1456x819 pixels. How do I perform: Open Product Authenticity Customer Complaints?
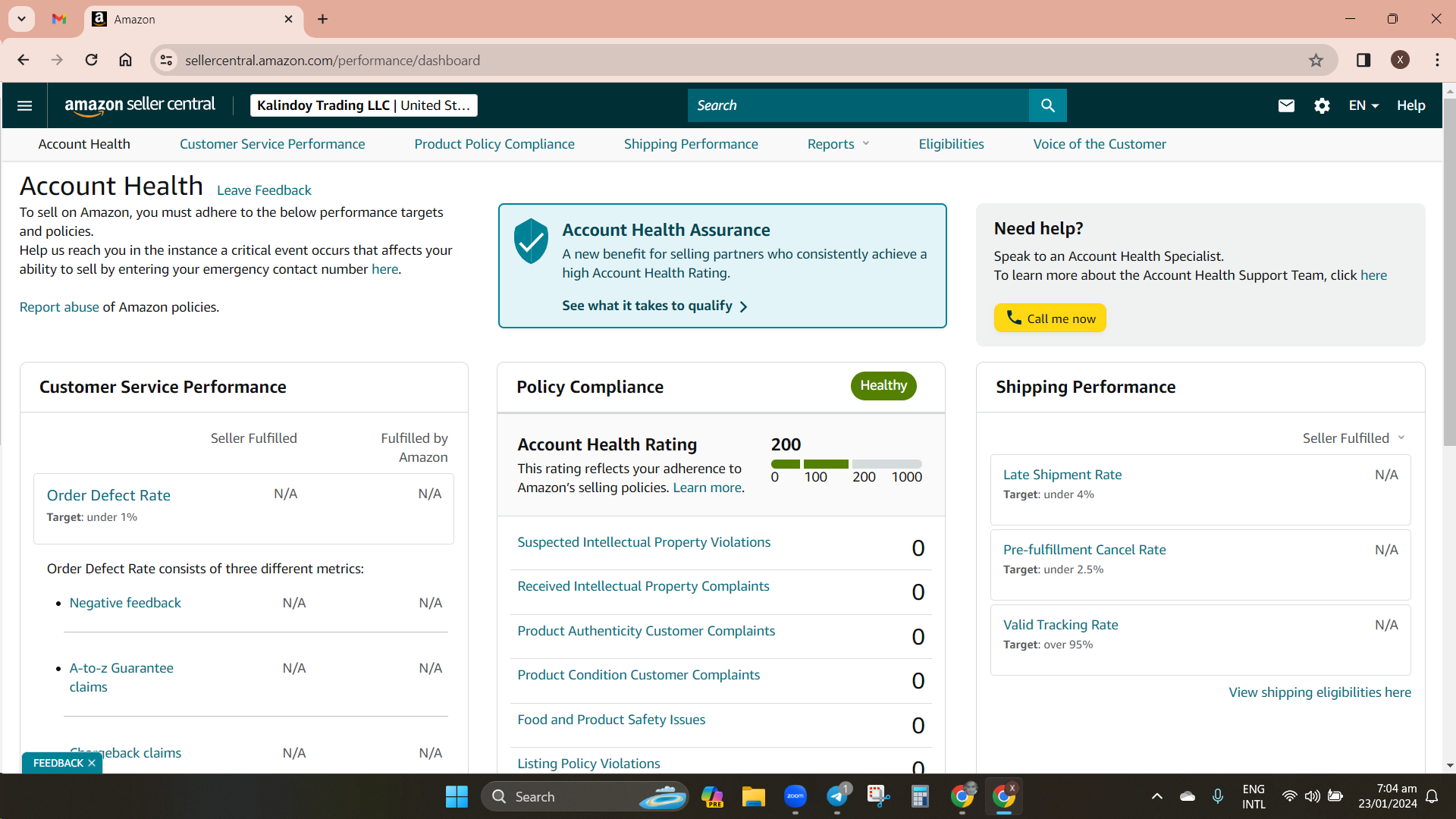coord(646,631)
